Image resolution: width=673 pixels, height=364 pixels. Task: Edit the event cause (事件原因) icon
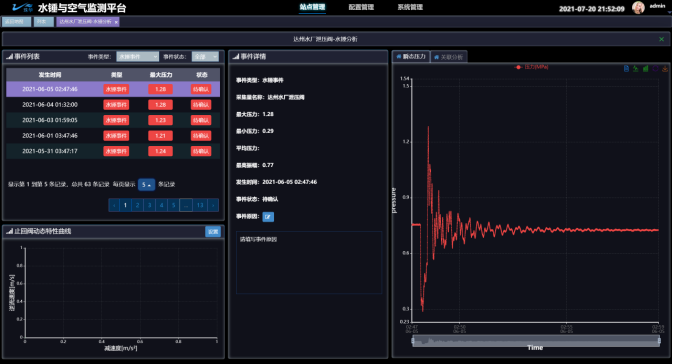click(268, 217)
